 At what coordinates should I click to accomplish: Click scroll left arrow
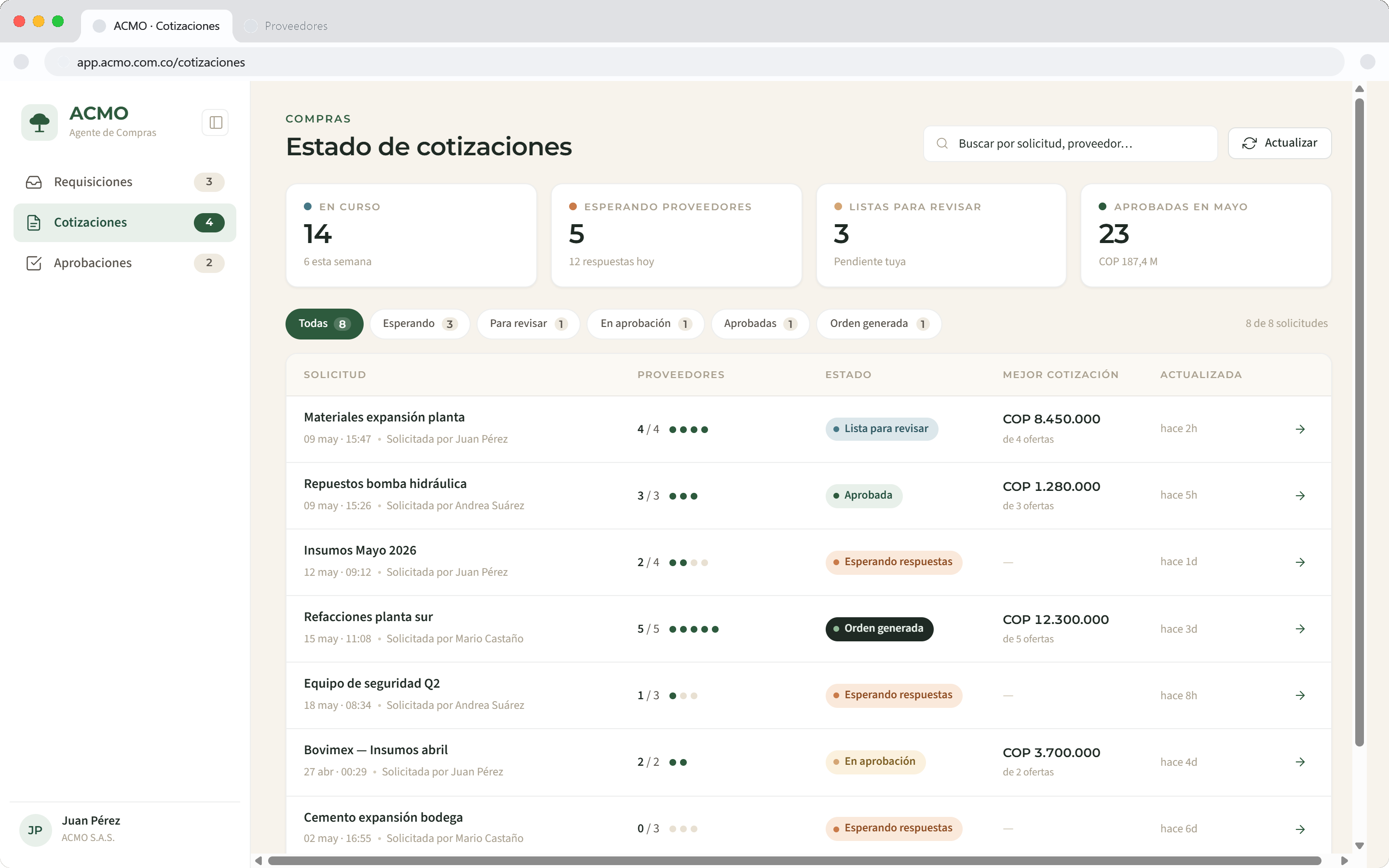pos(259,861)
